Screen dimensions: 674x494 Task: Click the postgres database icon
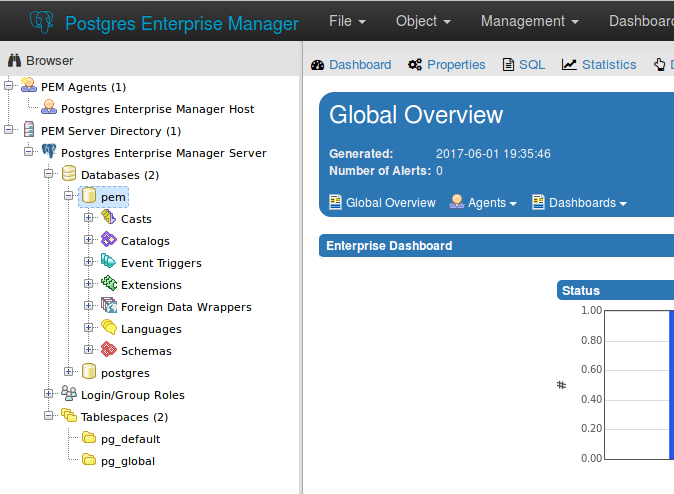[89, 371]
